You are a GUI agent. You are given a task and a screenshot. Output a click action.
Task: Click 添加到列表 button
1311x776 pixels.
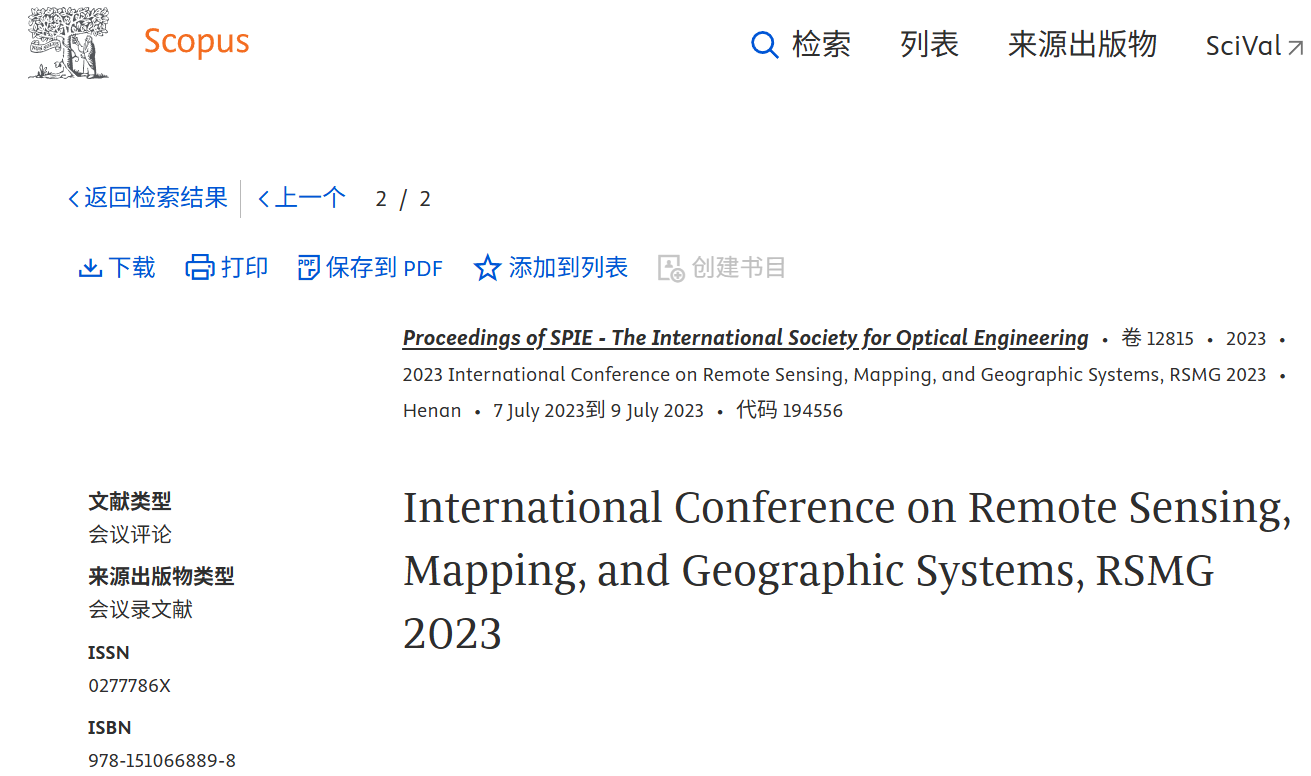pos(551,268)
